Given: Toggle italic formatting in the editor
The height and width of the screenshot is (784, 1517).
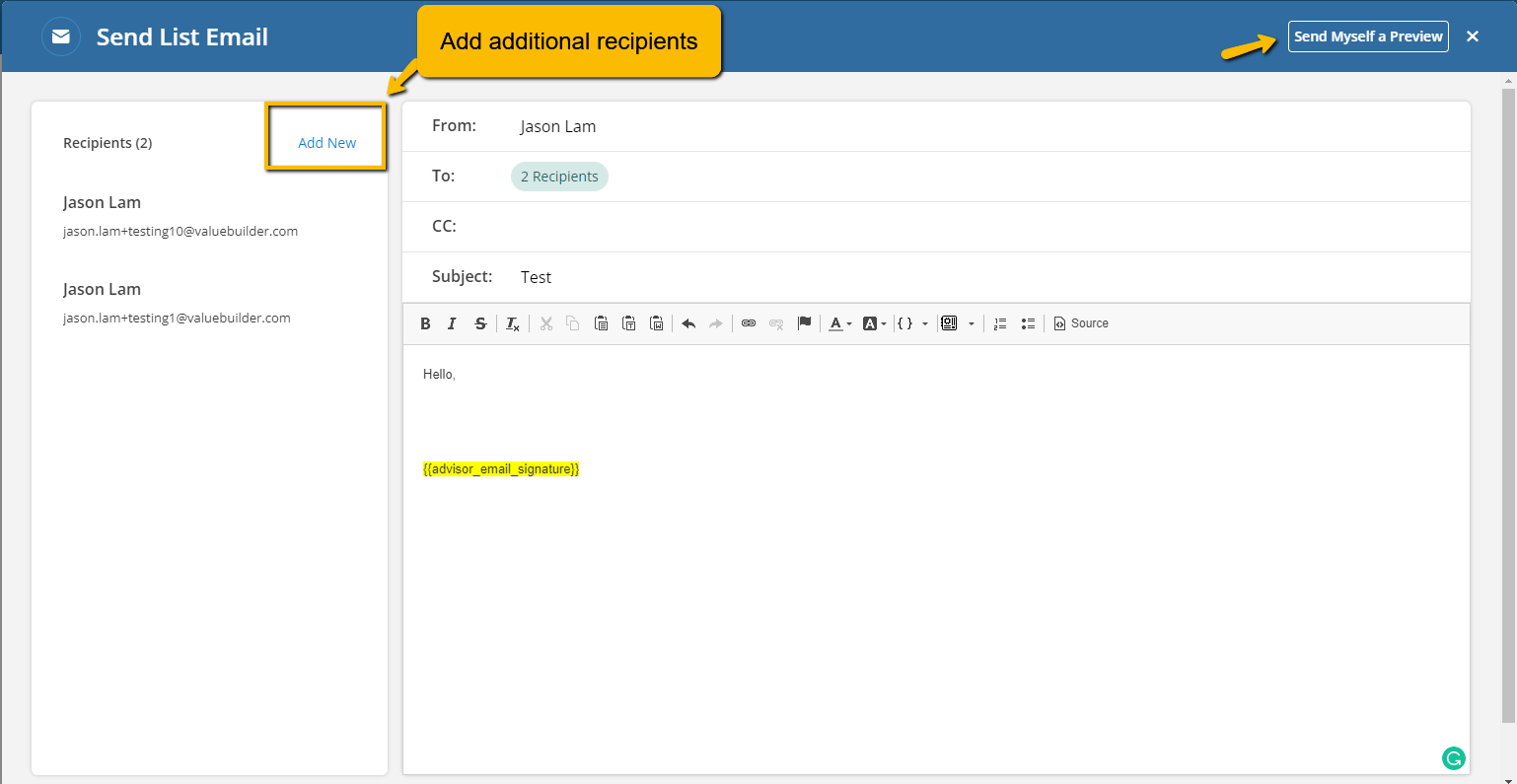Looking at the screenshot, I should tap(452, 323).
